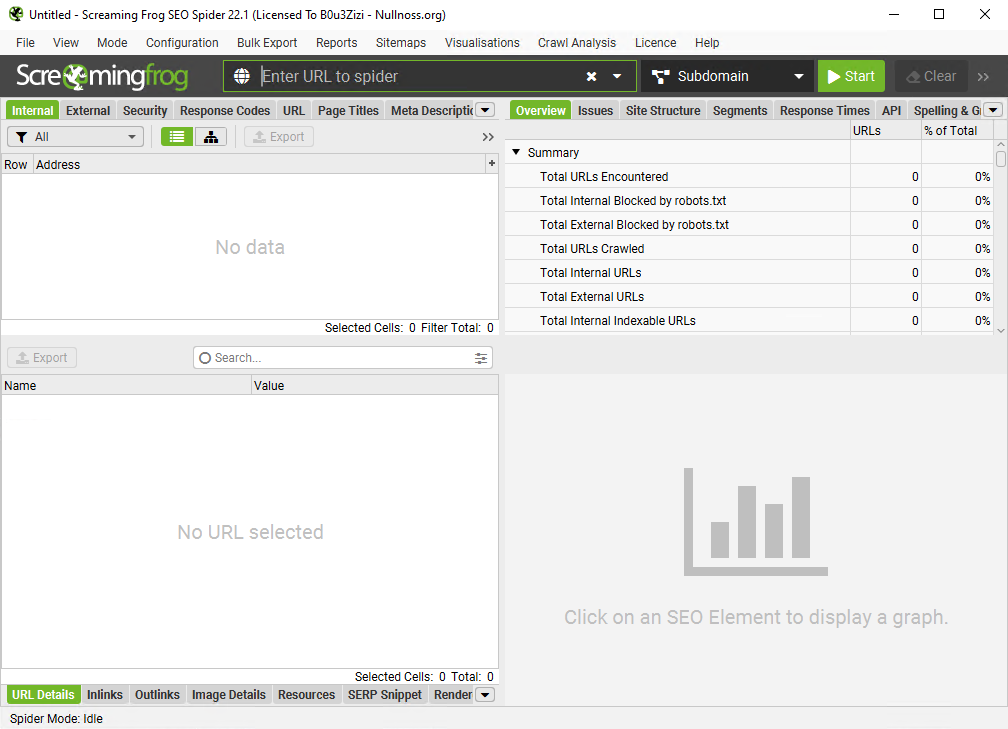1008x729 pixels.
Task: Select Total Internal Indexable URLs row
Action: [749, 320]
